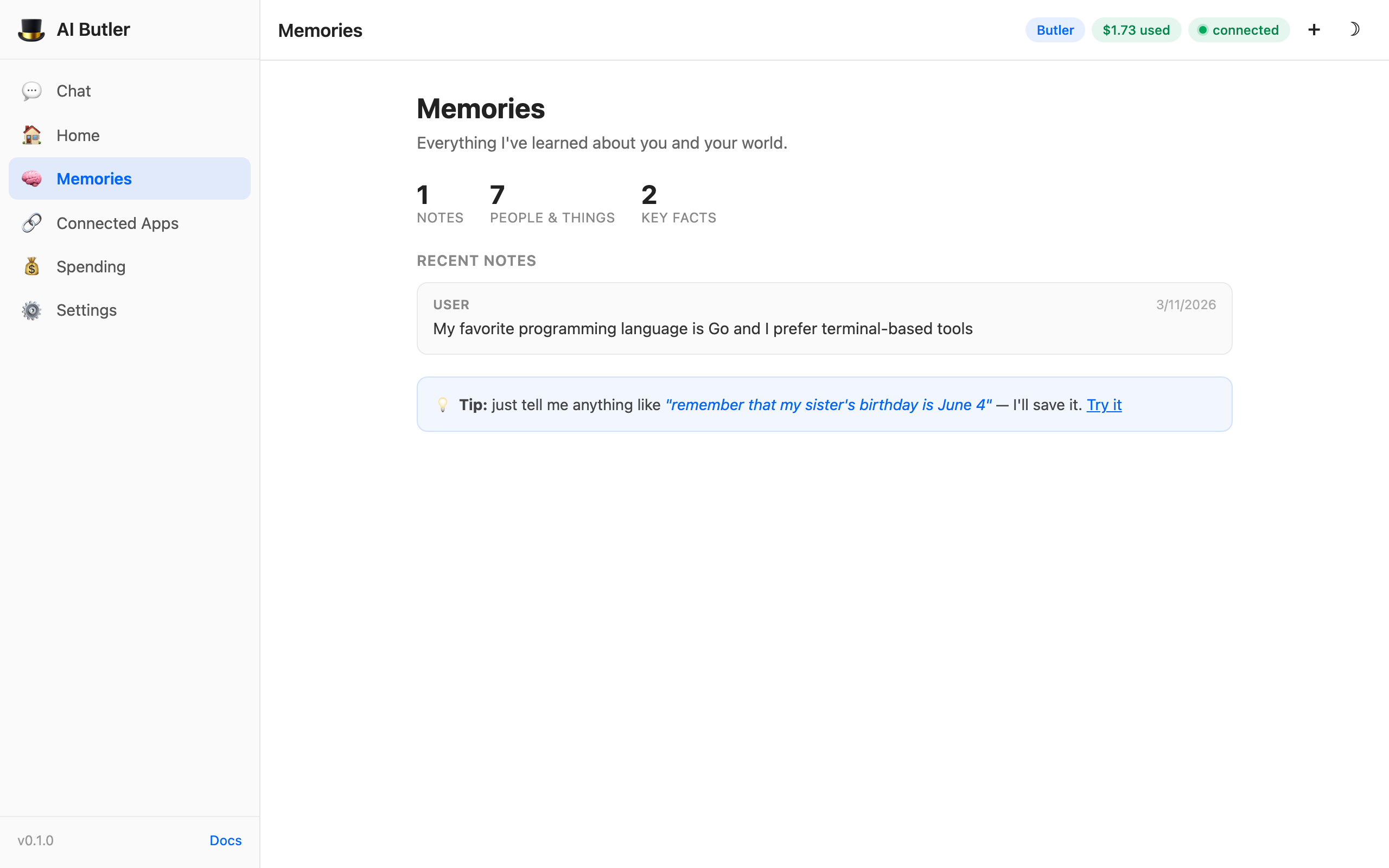This screenshot has width=1389, height=868.
Task: Open Settings with the gear icon
Action: (x=32, y=310)
